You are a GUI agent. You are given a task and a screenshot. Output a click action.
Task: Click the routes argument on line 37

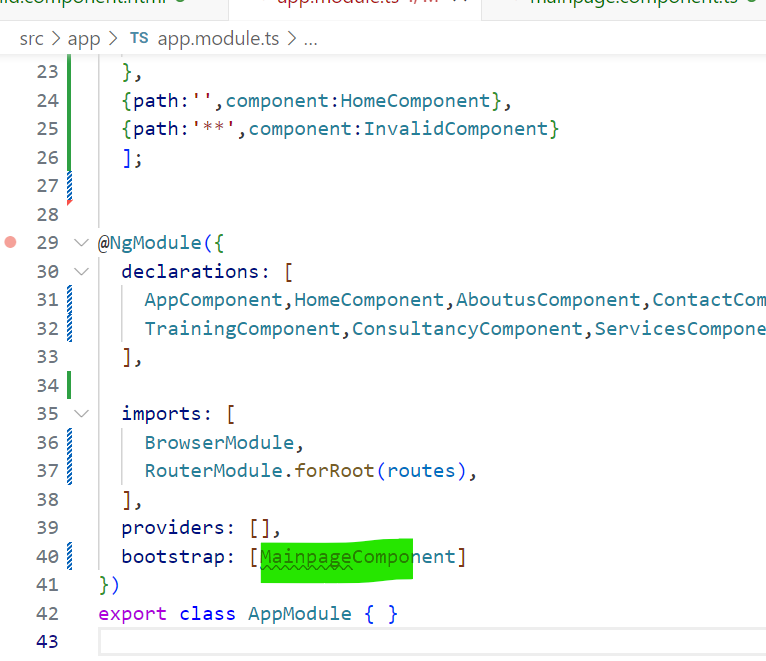tap(421, 471)
